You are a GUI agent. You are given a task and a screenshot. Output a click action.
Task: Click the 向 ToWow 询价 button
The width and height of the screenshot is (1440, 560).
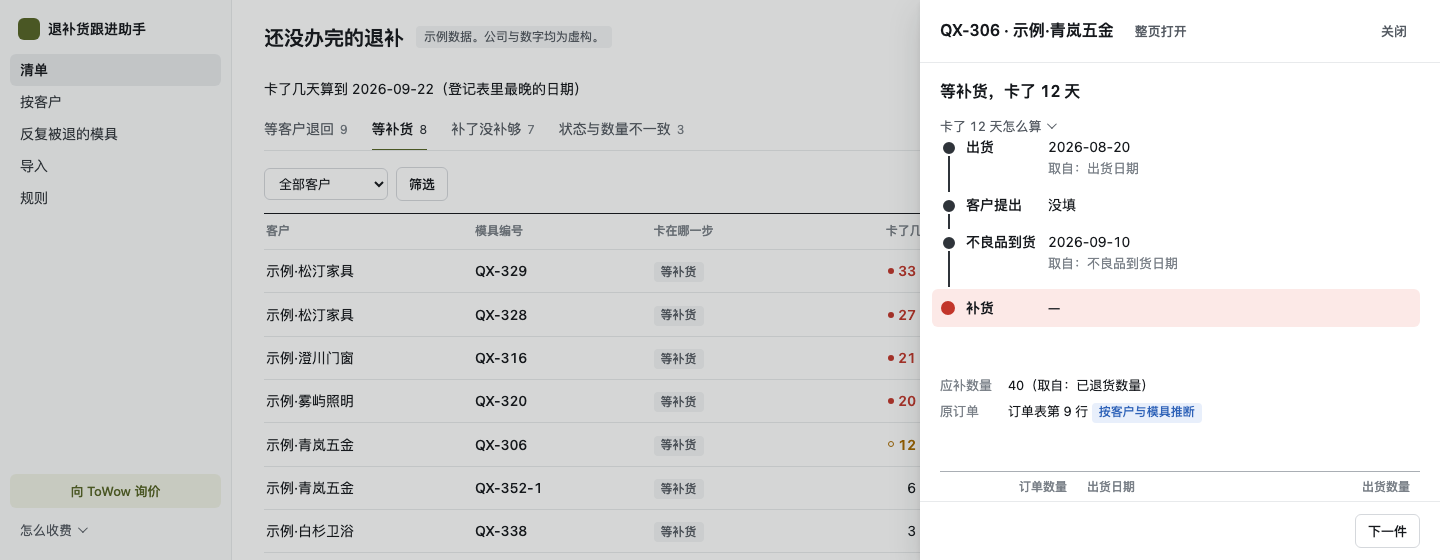click(115, 491)
